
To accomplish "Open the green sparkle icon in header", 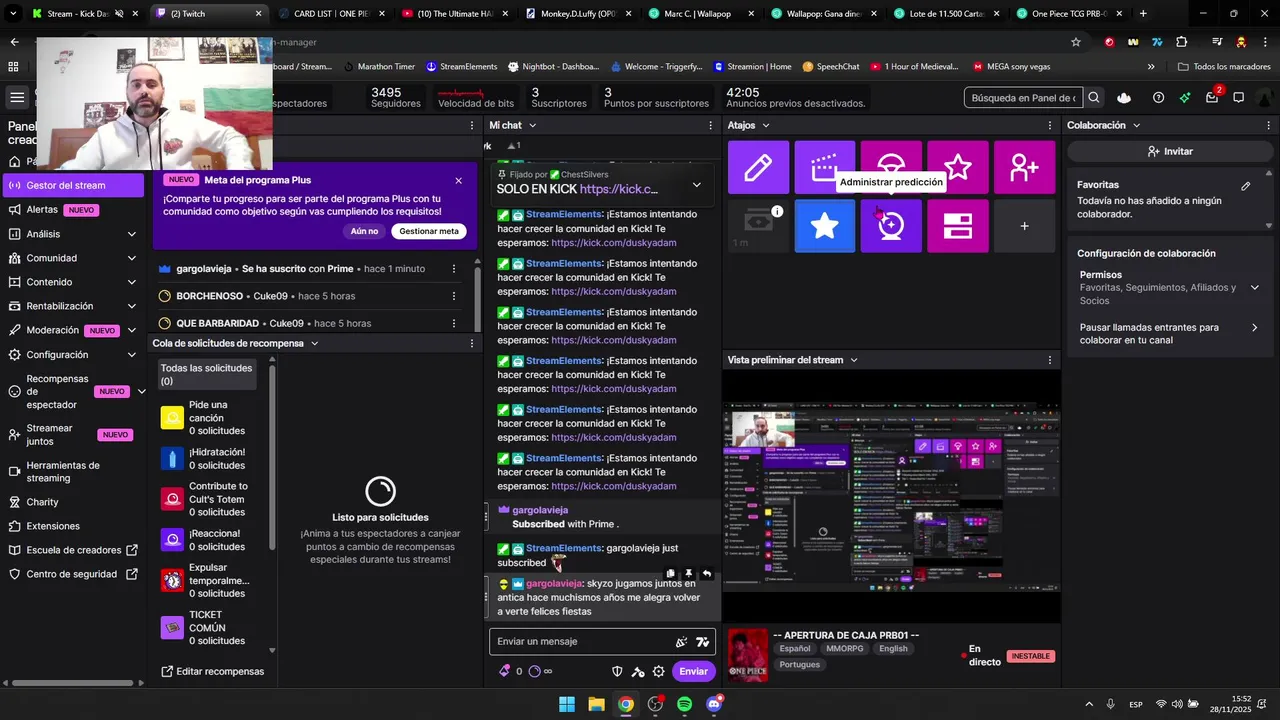I will pos(1185,98).
